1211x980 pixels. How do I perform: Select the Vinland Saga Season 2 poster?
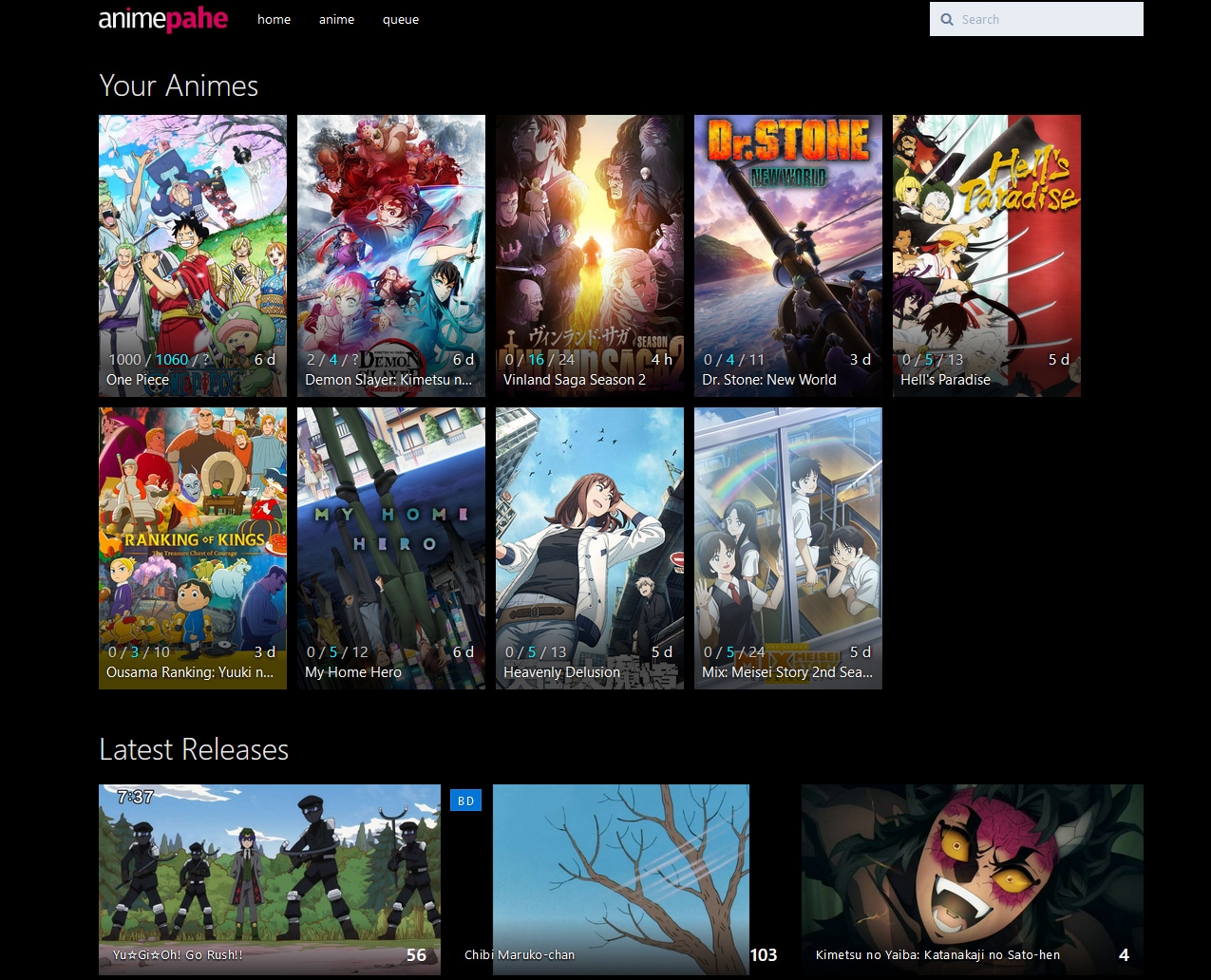589,237
